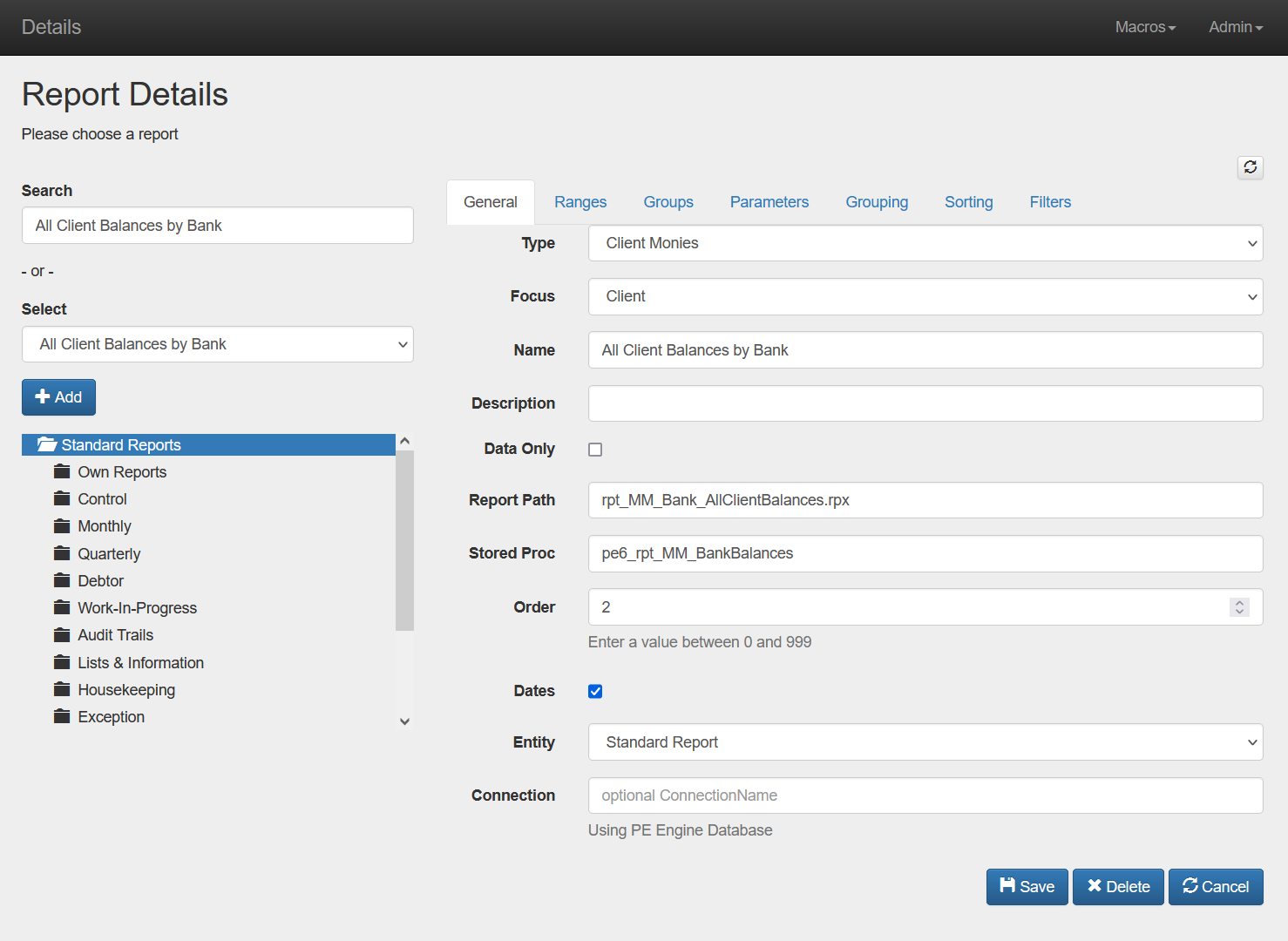
Task: Toggle the Data Only checkbox
Action: pyautogui.click(x=595, y=450)
